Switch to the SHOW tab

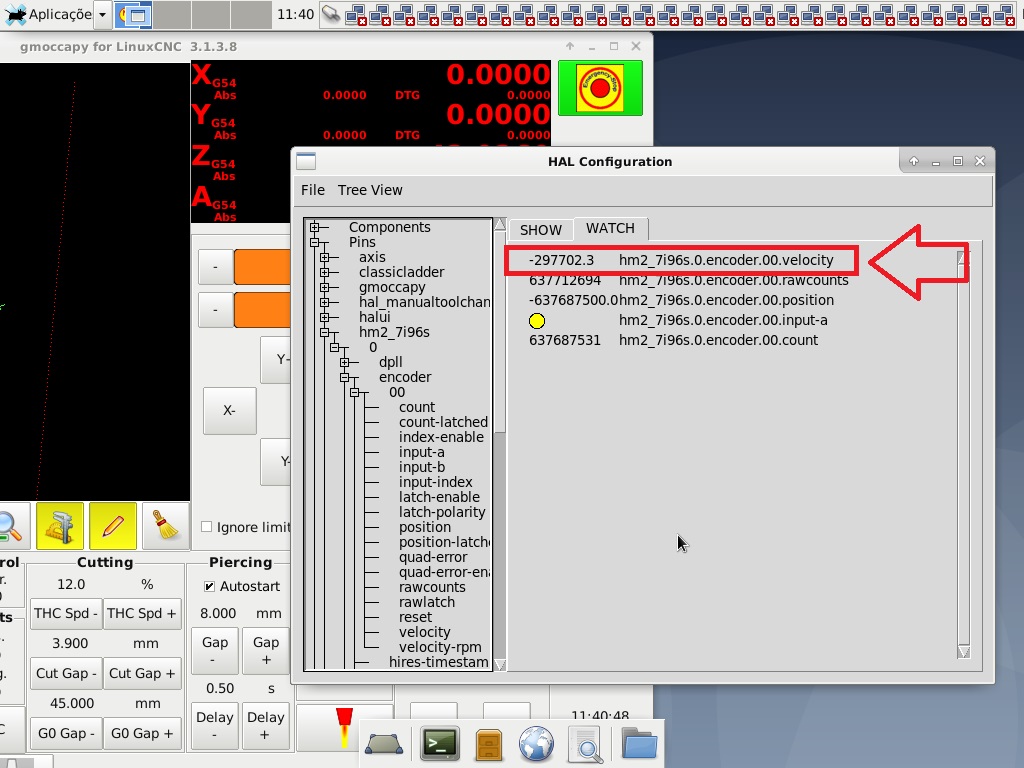point(540,229)
